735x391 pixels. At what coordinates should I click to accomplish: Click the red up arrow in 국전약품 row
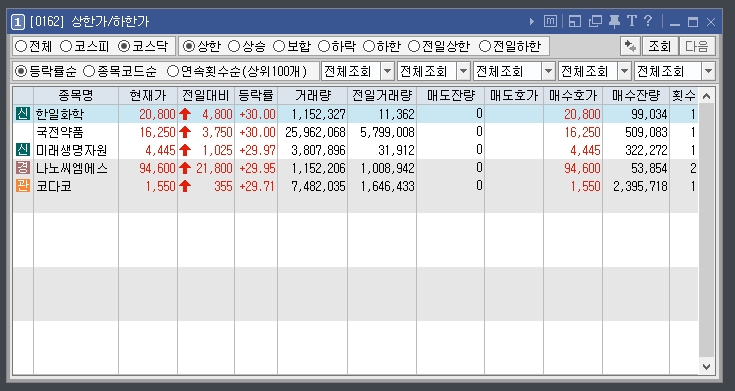tap(185, 132)
